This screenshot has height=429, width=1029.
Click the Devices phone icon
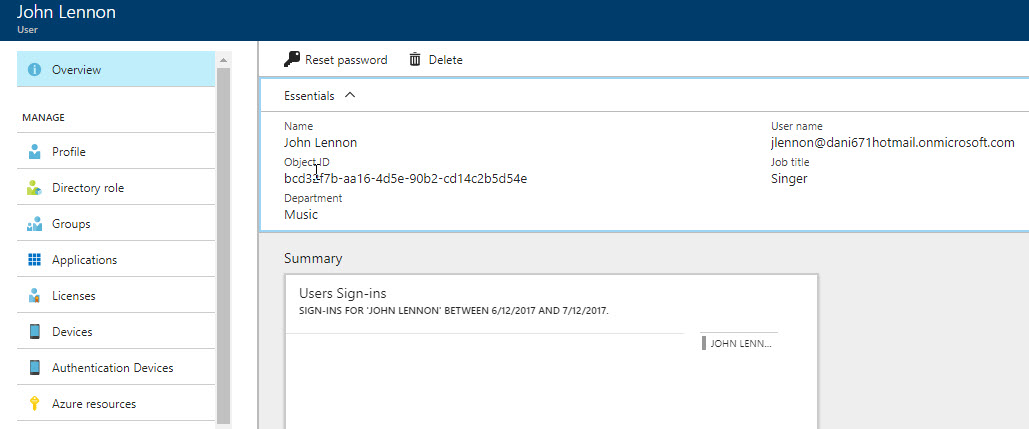(x=35, y=332)
